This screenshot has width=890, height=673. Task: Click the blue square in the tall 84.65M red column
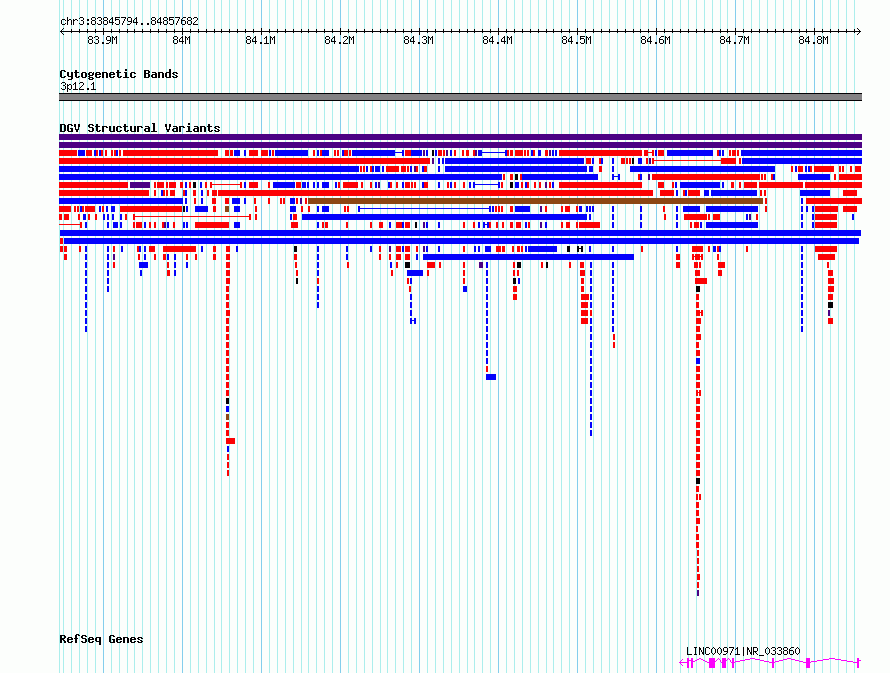698,361
